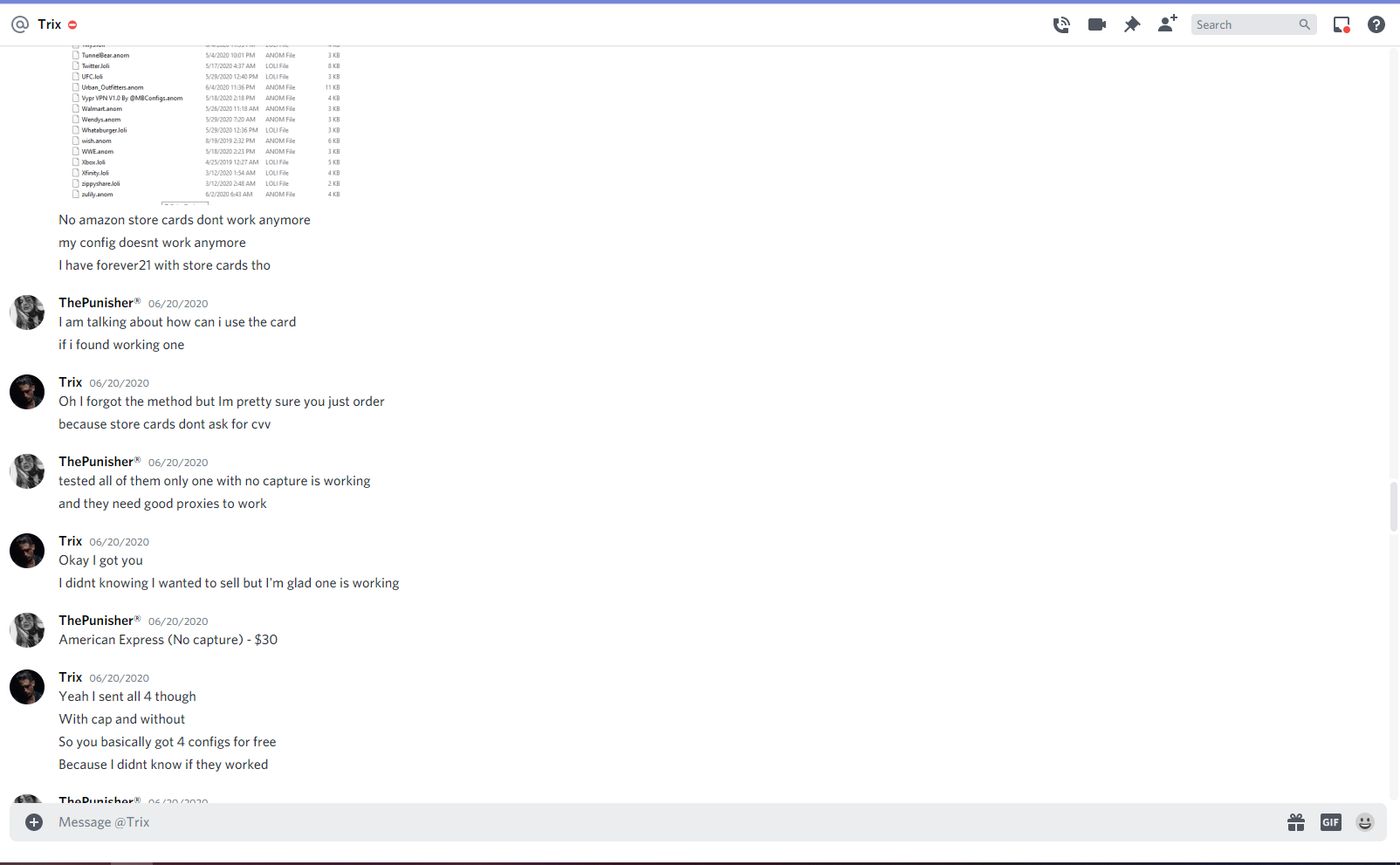Add friends to this DM
The image size is (1400, 865).
(x=1167, y=24)
